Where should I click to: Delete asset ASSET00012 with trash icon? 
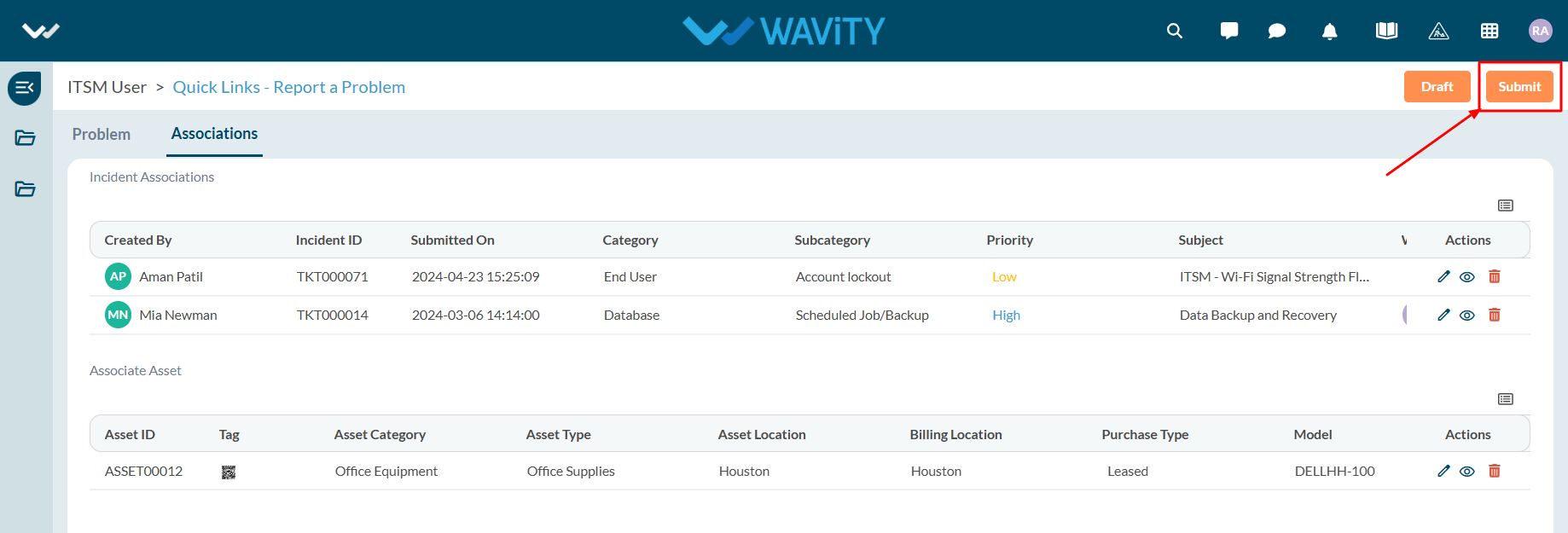pos(1495,471)
